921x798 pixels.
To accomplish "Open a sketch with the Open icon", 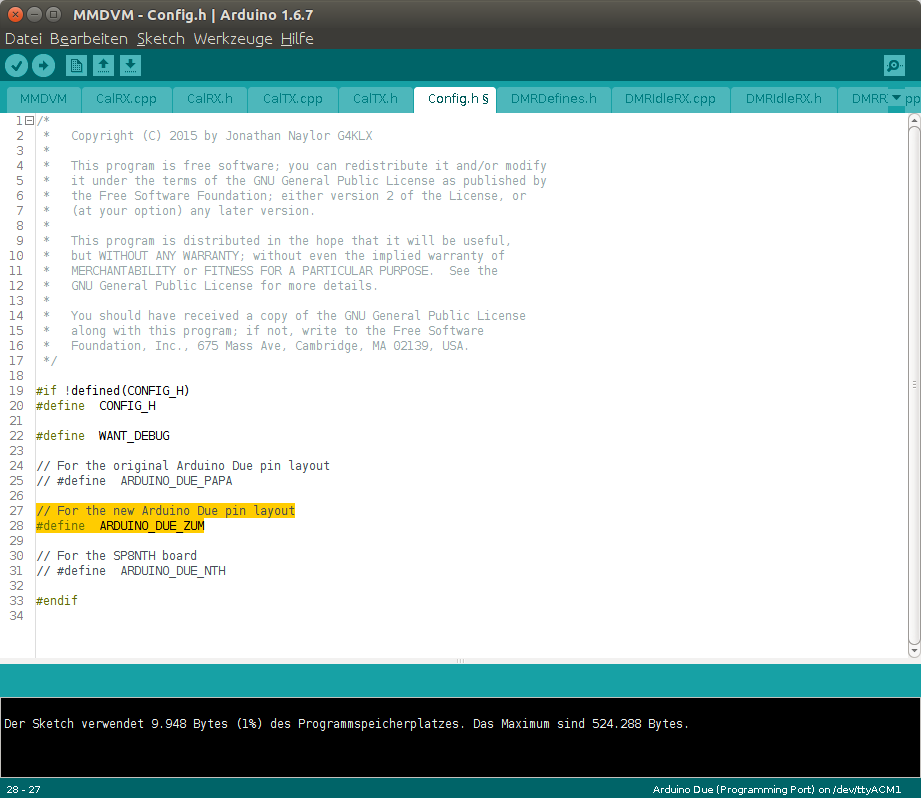I will (103, 65).
